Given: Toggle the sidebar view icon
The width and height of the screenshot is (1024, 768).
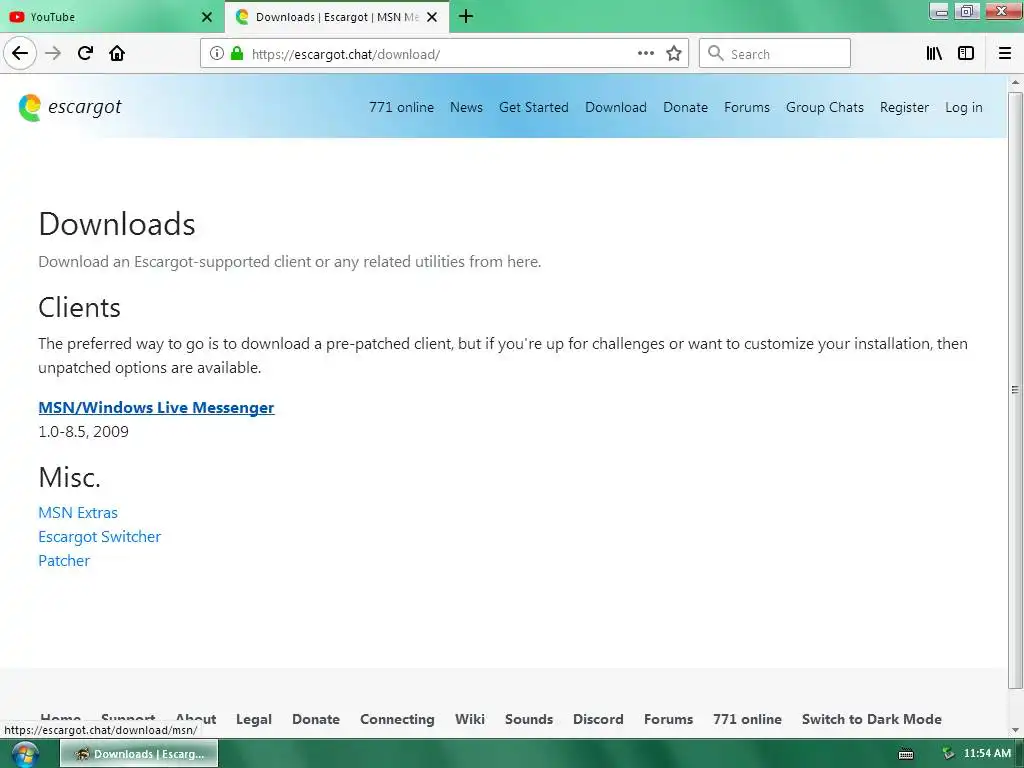Looking at the screenshot, I should pos(966,54).
